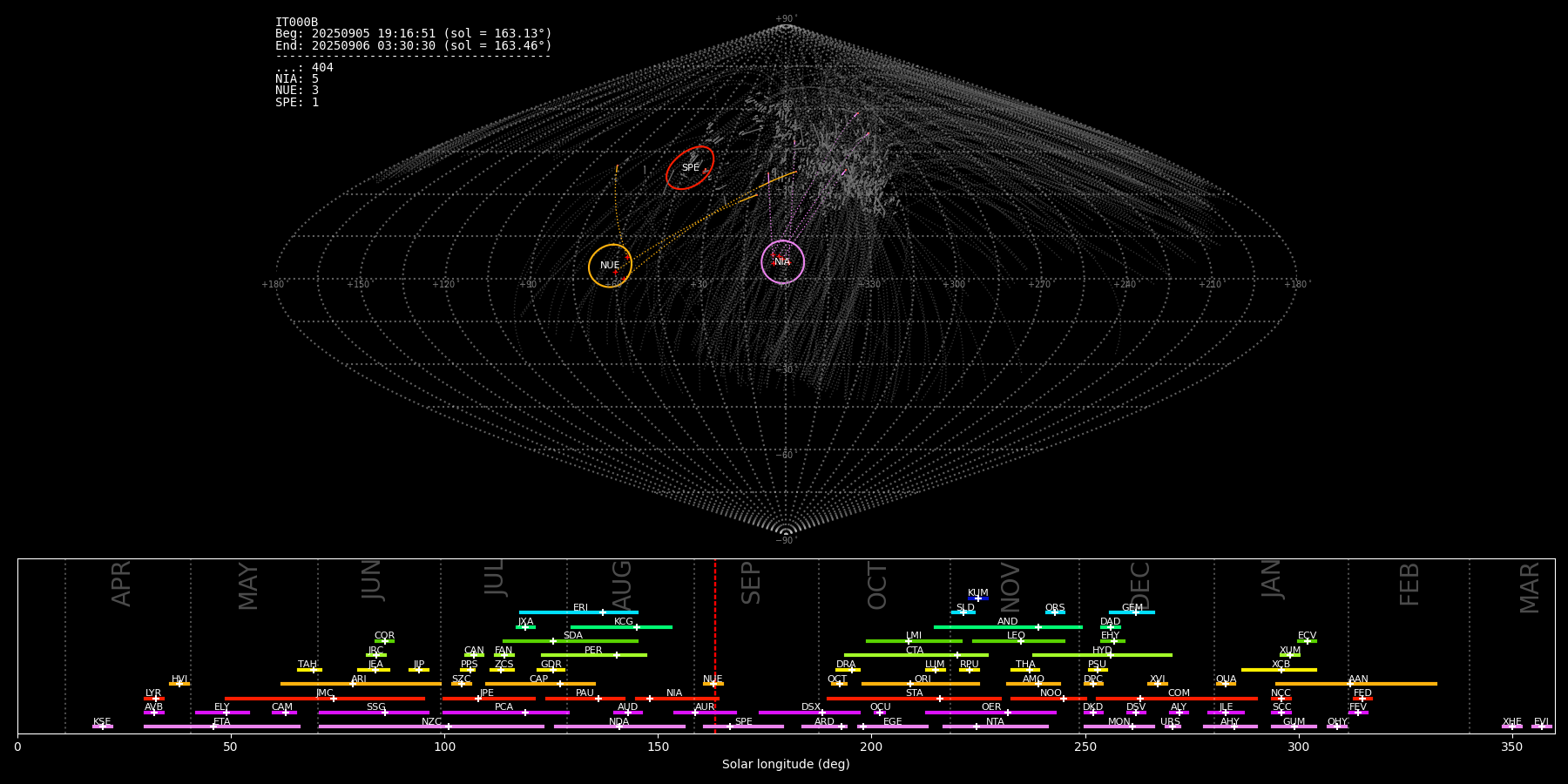This screenshot has width=1568, height=784.
Task: Click the blue KUM shower bar in the timeline
Action: coord(978,598)
